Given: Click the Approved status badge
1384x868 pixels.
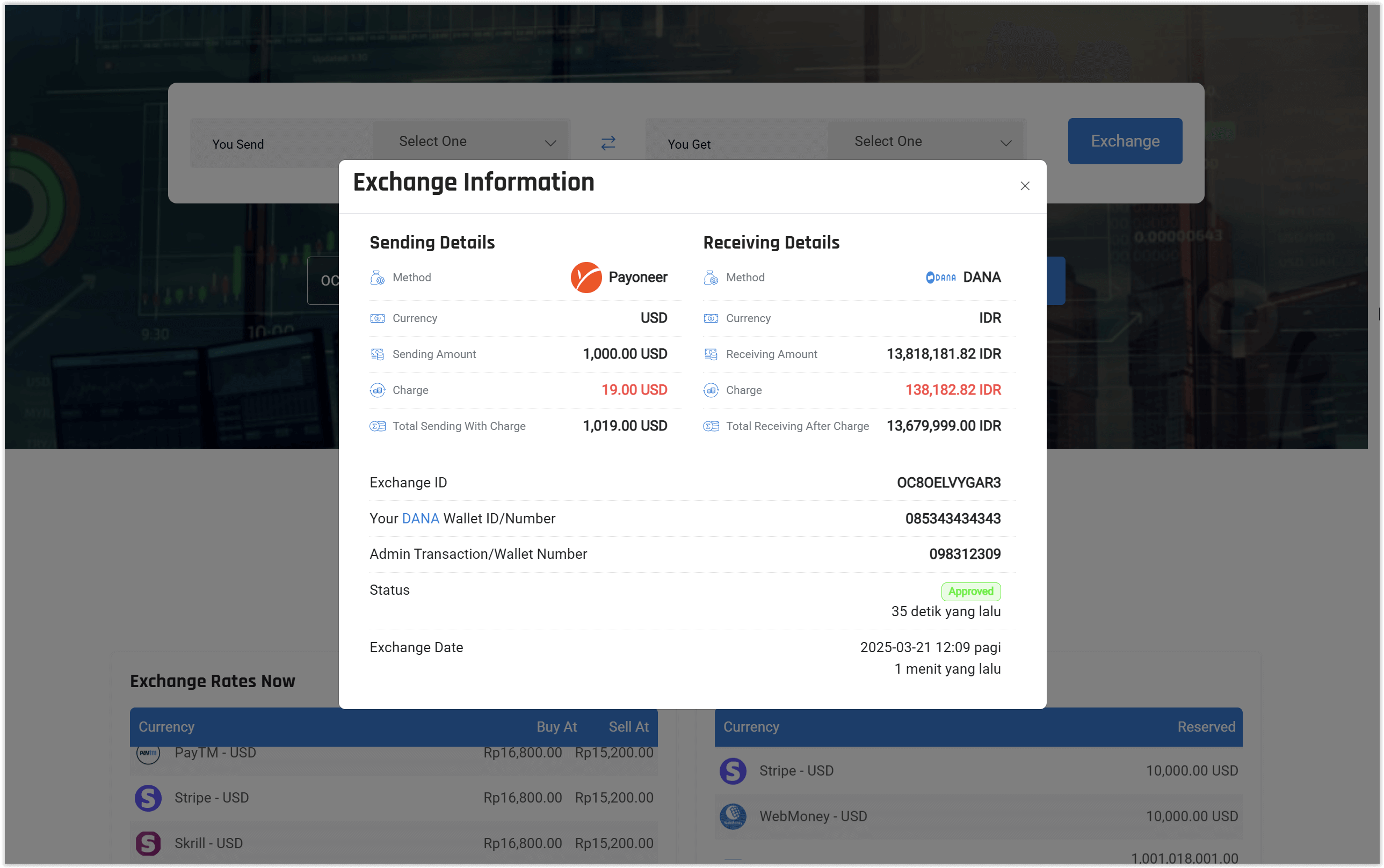Looking at the screenshot, I should [x=970, y=592].
